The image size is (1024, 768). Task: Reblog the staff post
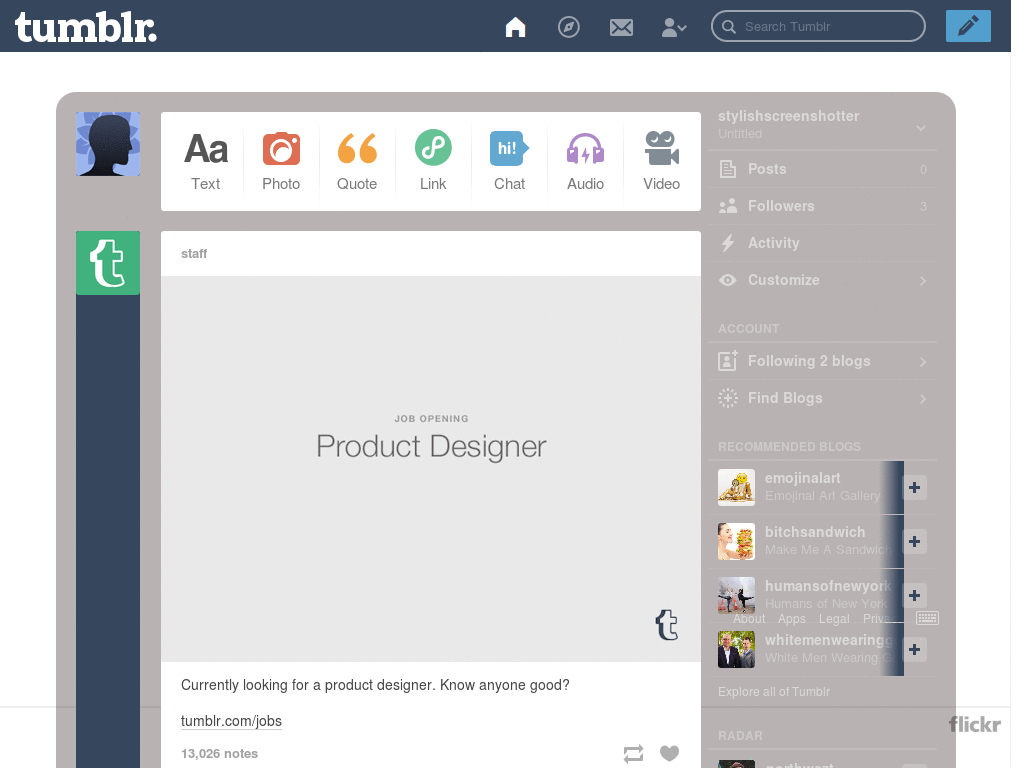tap(633, 754)
